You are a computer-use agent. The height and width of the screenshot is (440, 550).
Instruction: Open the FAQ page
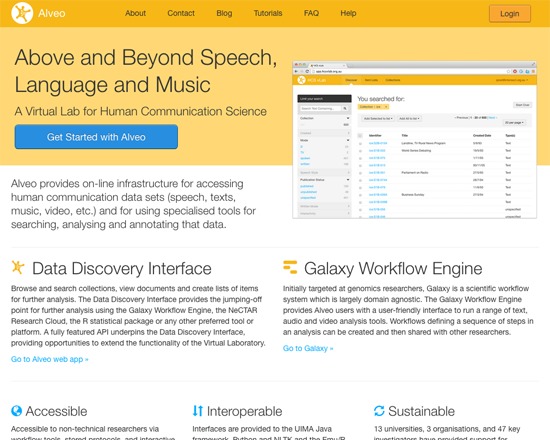pos(311,13)
